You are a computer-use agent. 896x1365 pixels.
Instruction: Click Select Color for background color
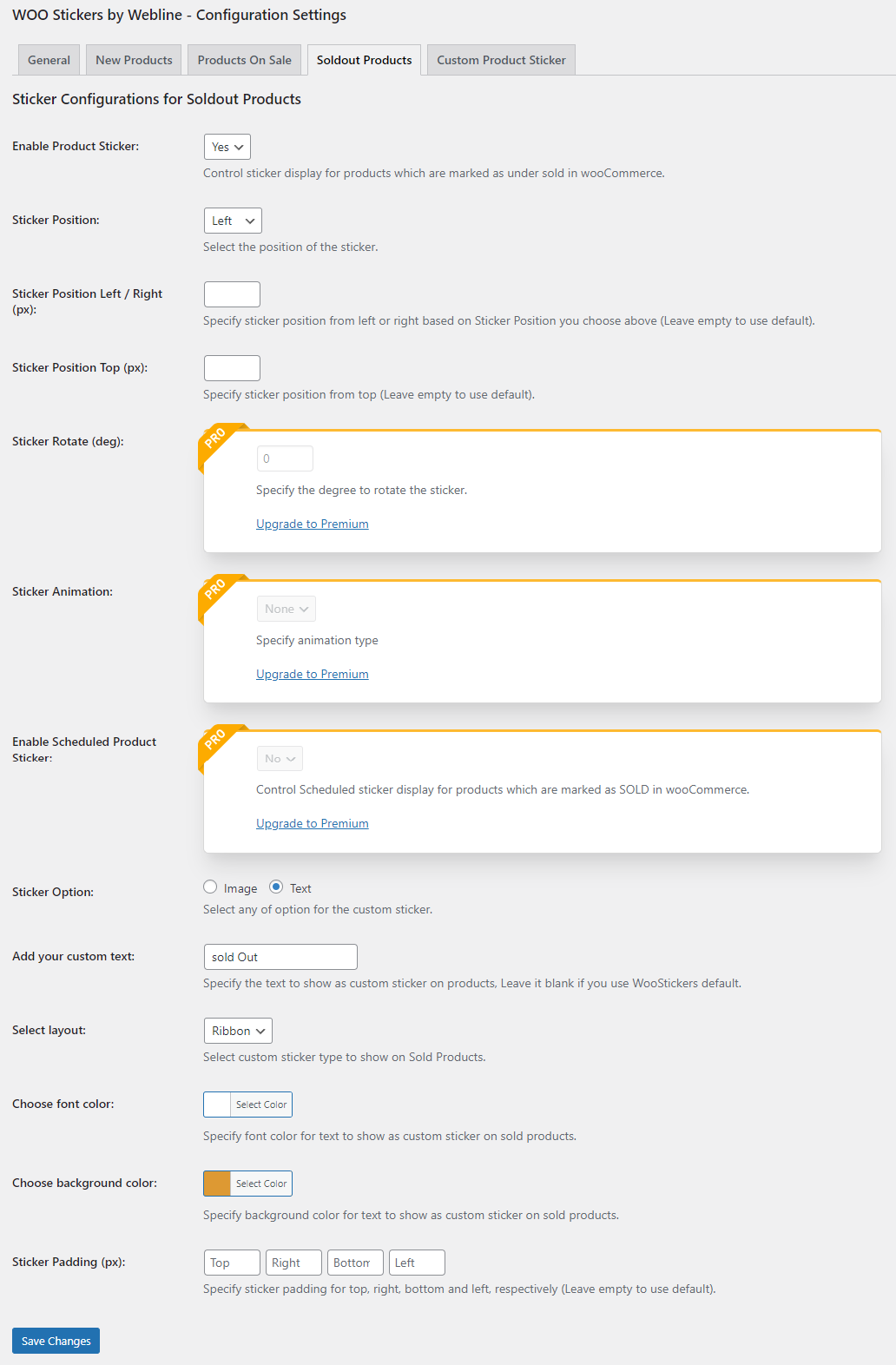click(x=261, y=1184)
